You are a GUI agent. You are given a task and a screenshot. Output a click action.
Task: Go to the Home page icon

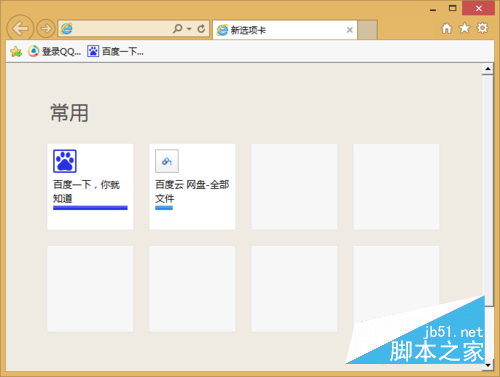(447, 28)
